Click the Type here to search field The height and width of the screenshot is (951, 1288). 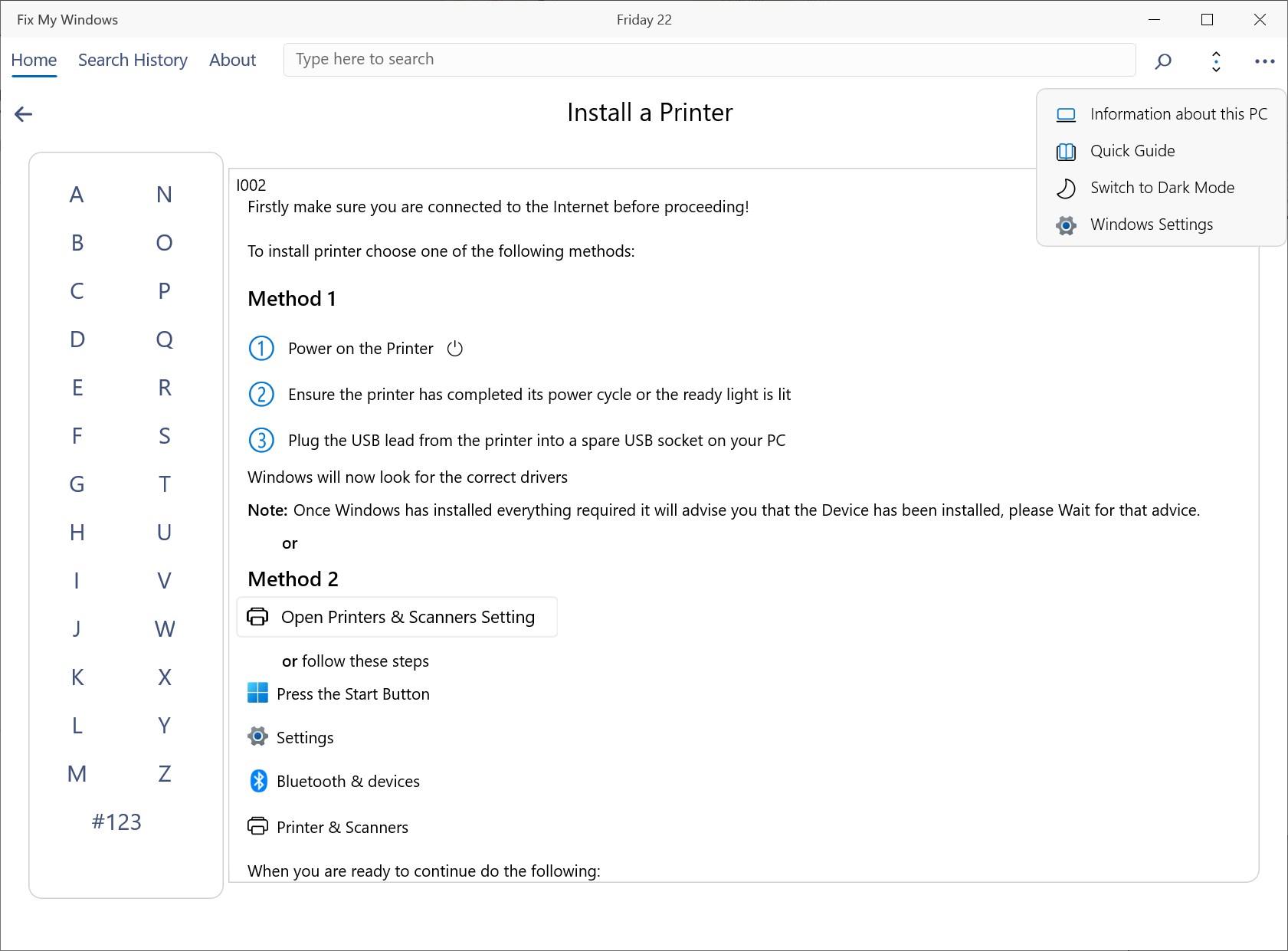click(x=709, y=60)
